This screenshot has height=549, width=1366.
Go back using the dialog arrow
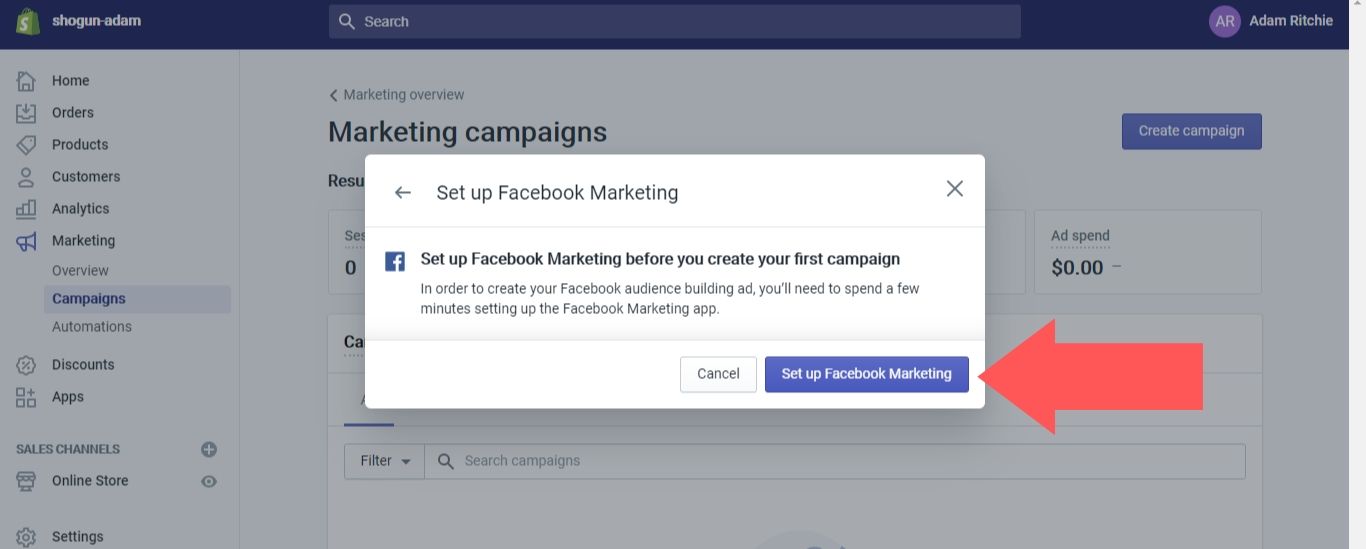click(x=403, y=192)
